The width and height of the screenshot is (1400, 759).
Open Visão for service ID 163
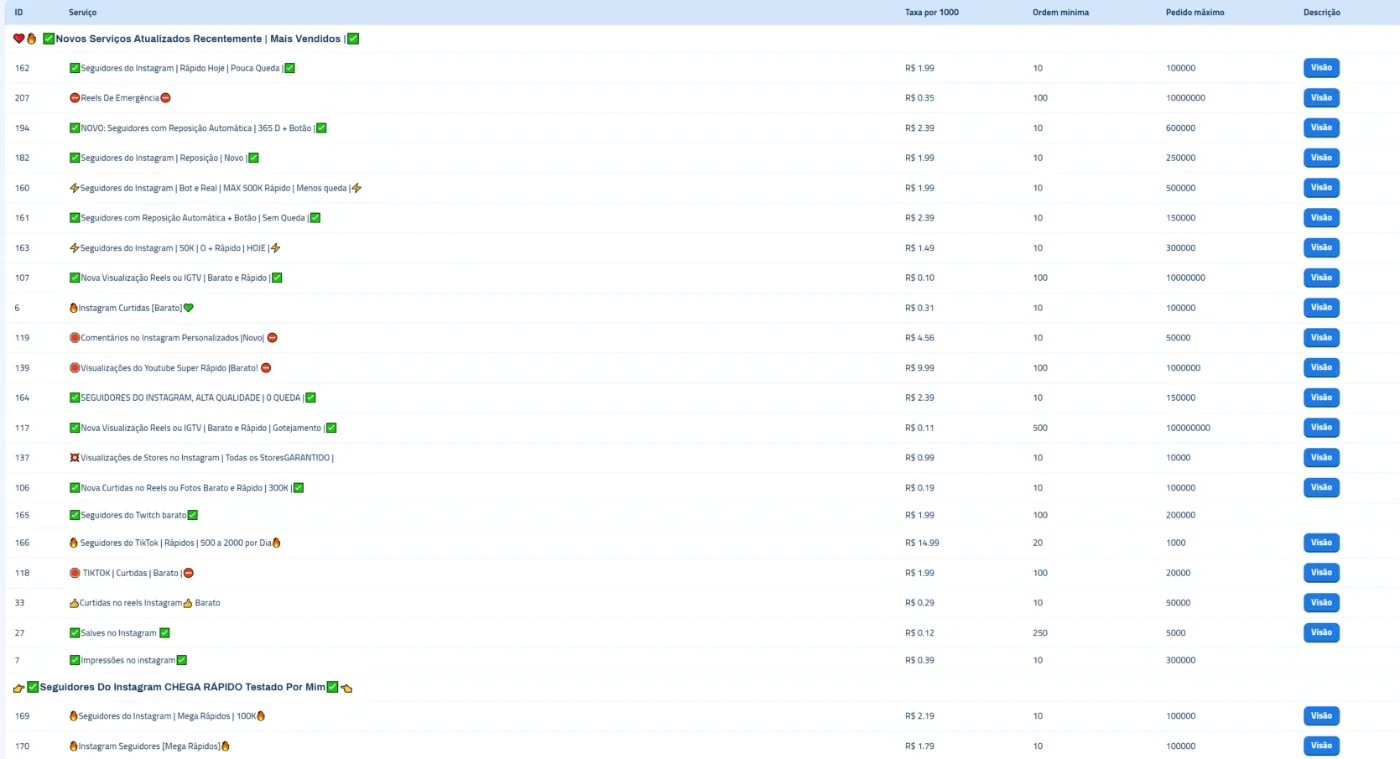pyautogui.click(x=1321, y=248)
